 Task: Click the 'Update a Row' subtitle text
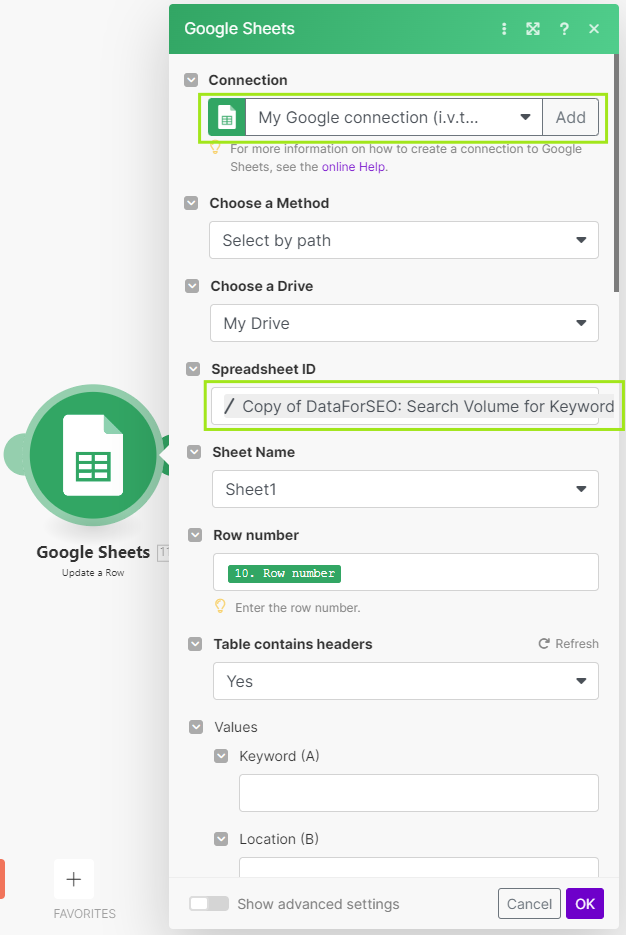pyautogui.click(x=93, y=572)
